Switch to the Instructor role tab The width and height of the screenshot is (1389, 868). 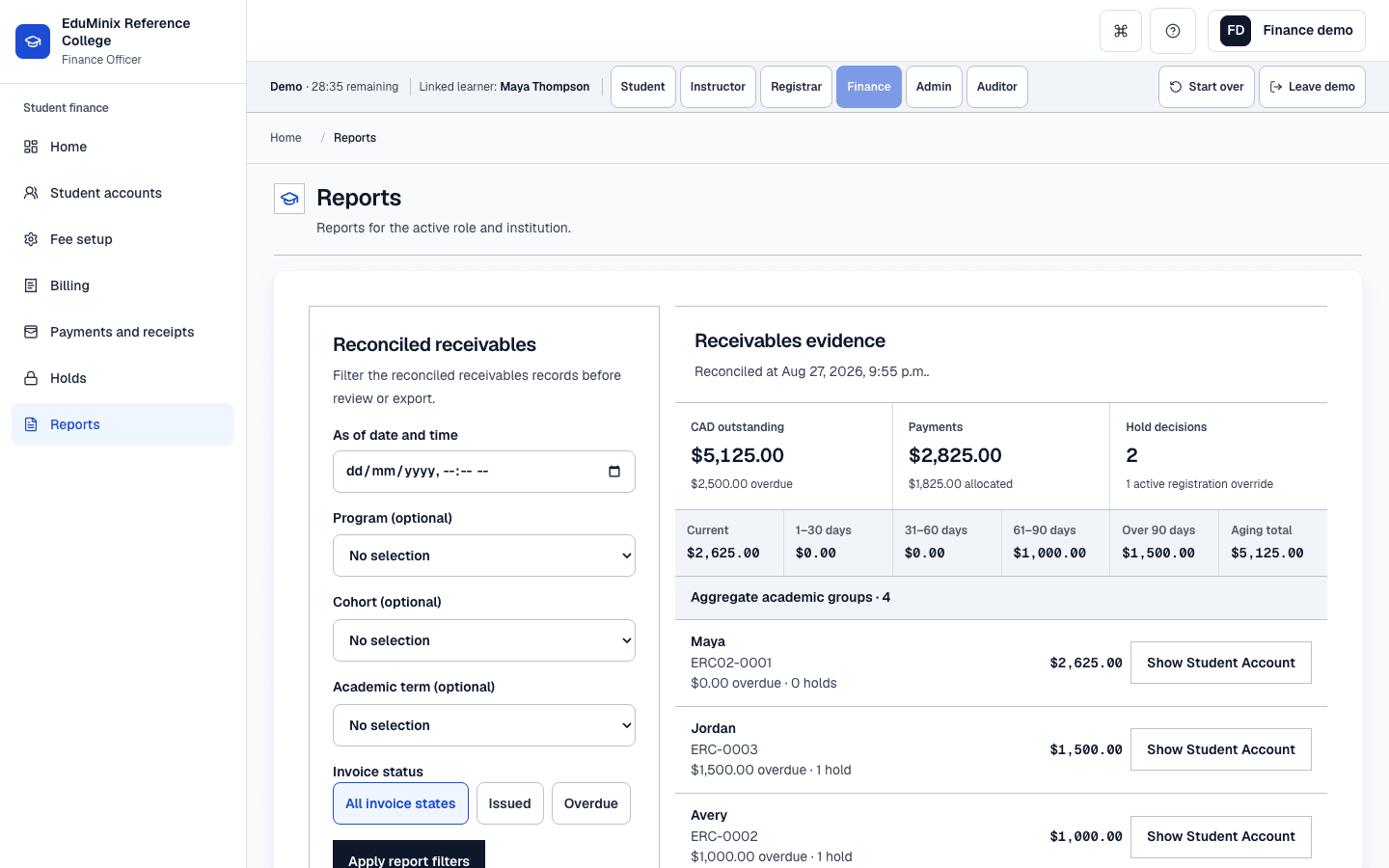pyautogui.click(x=718, y=87)
